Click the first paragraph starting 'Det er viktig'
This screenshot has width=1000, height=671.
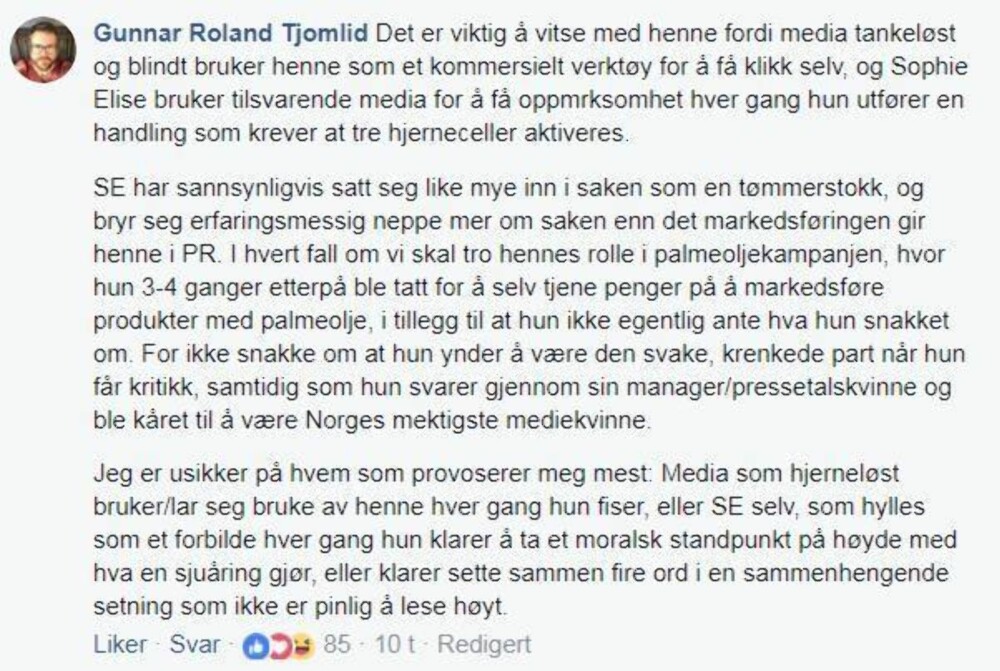pos(530,83)
